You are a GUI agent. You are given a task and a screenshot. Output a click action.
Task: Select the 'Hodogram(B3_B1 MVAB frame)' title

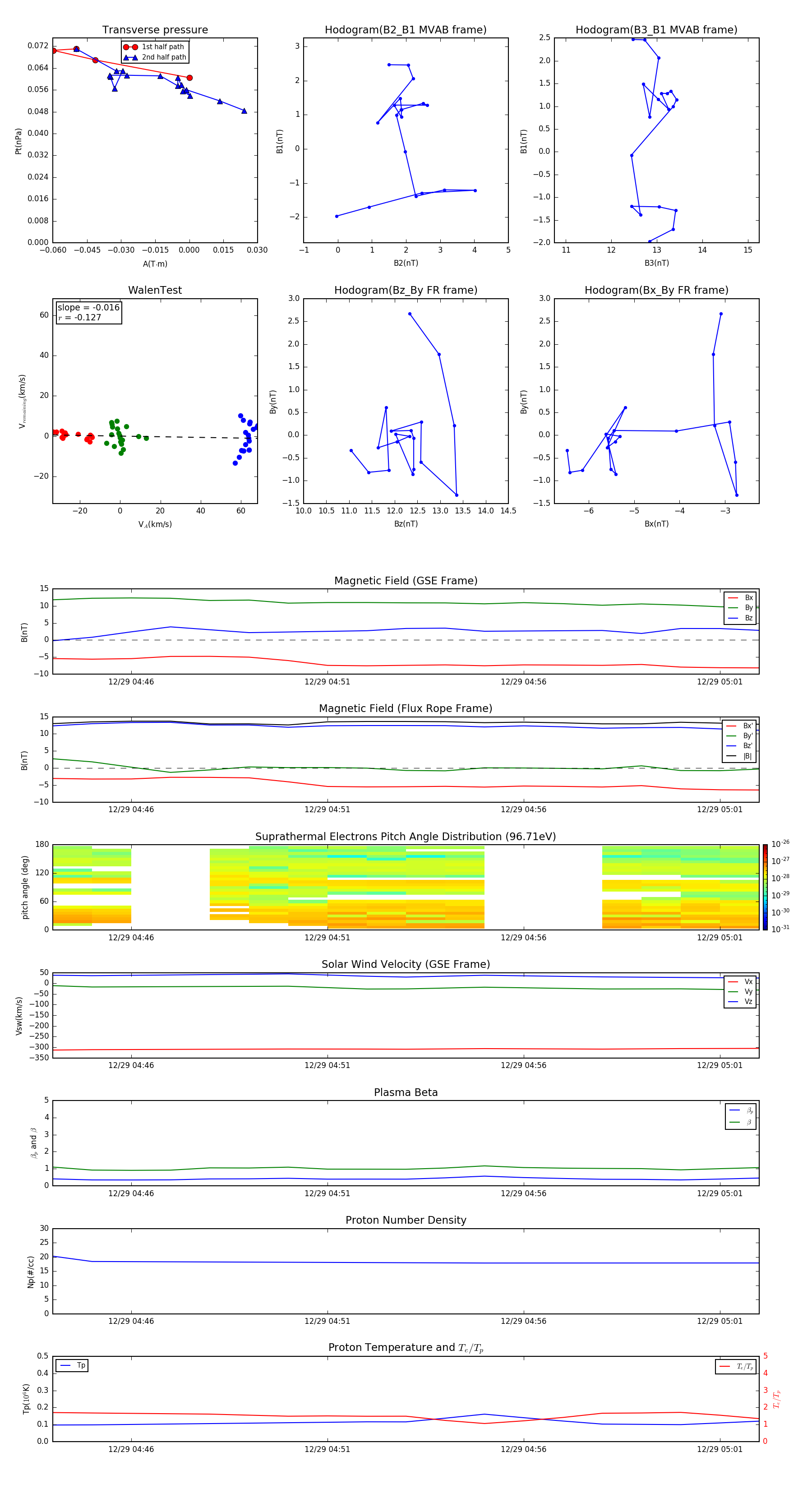tap(656, 30)
